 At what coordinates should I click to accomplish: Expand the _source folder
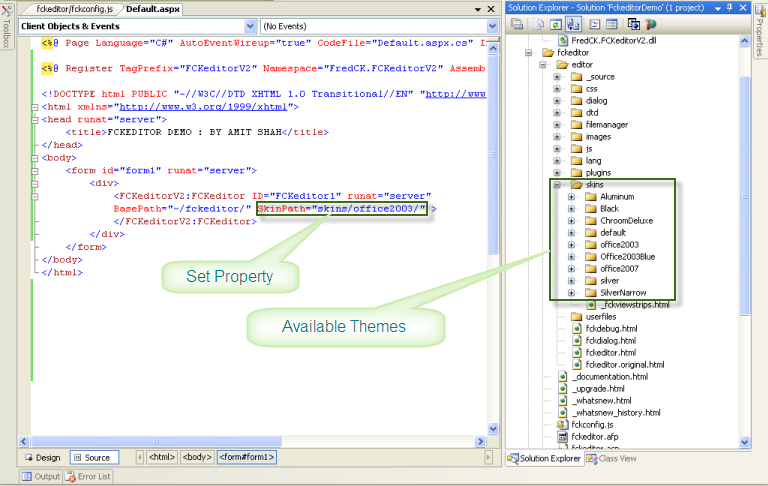pyautogui.click(x=557, y=77)
